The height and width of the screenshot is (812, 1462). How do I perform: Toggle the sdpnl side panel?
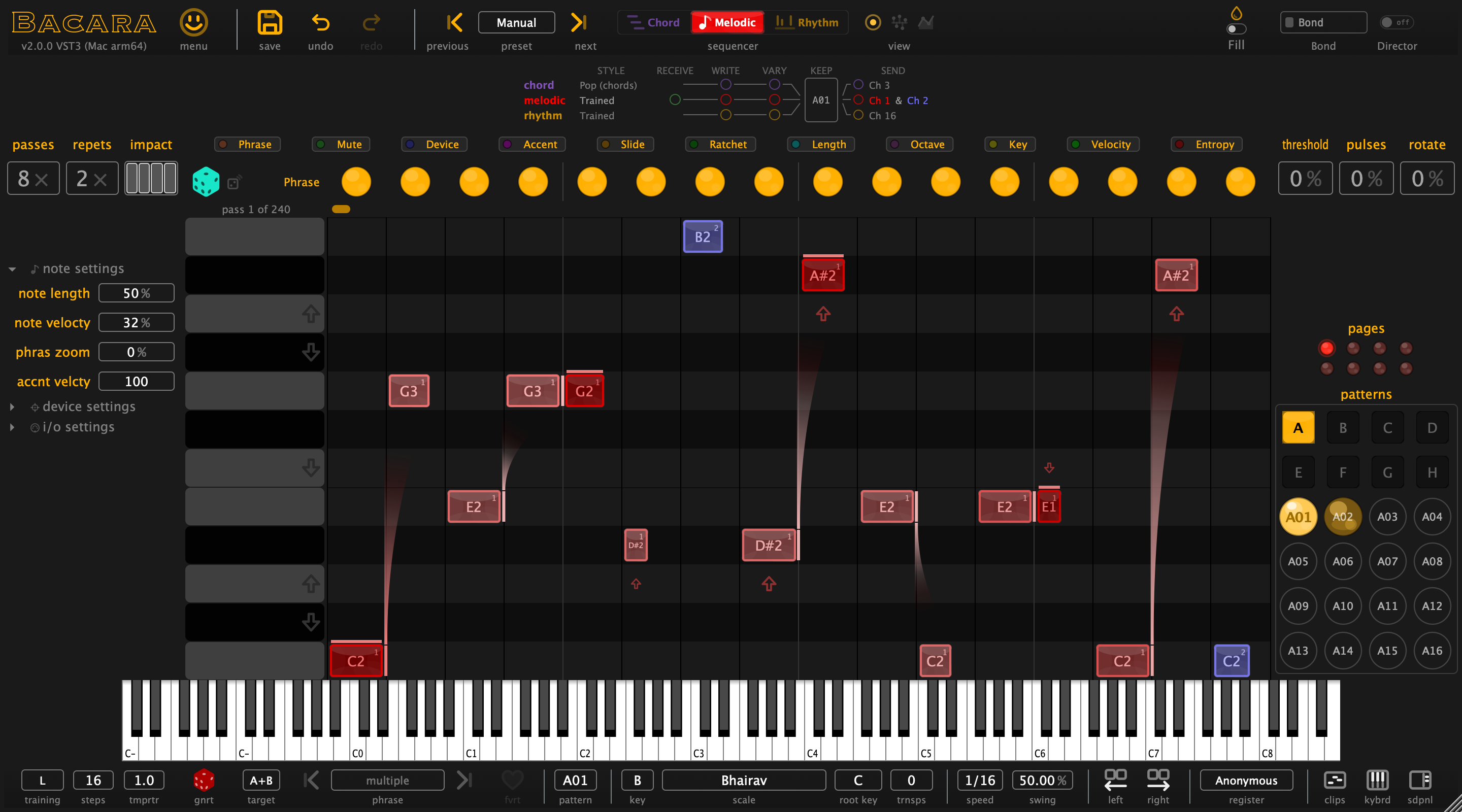[x=1420, y=780]
